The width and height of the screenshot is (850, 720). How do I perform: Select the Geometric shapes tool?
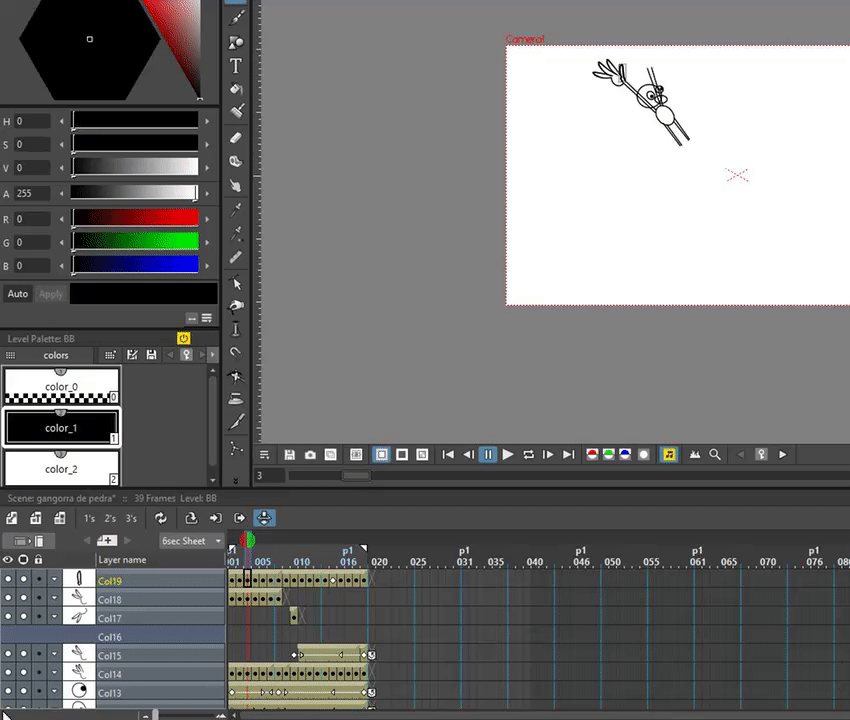pyautogui.click(x=236, y=42)
